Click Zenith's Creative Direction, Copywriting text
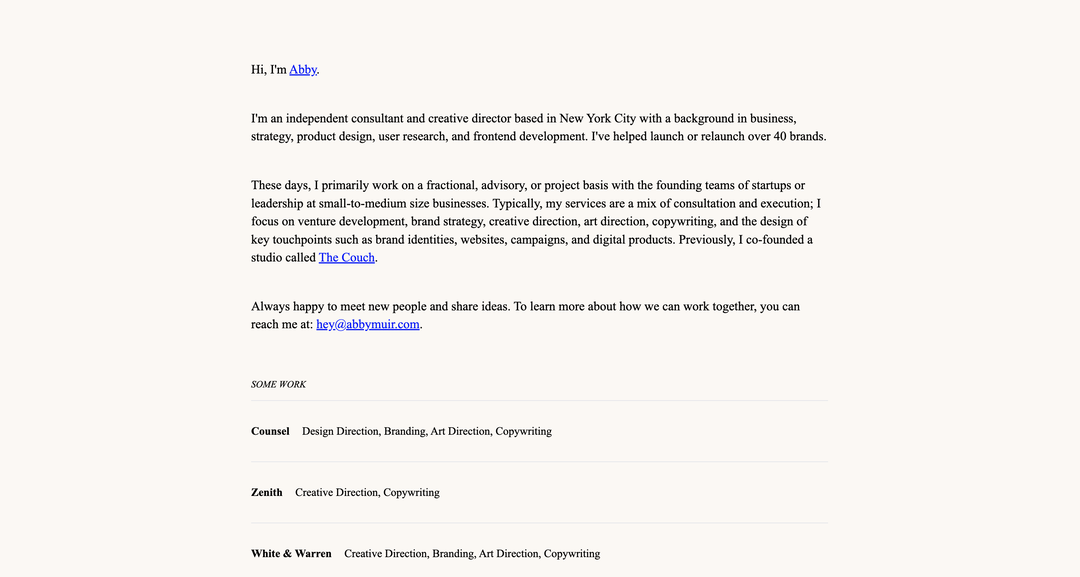The image size is (1080, 577). 367,492
